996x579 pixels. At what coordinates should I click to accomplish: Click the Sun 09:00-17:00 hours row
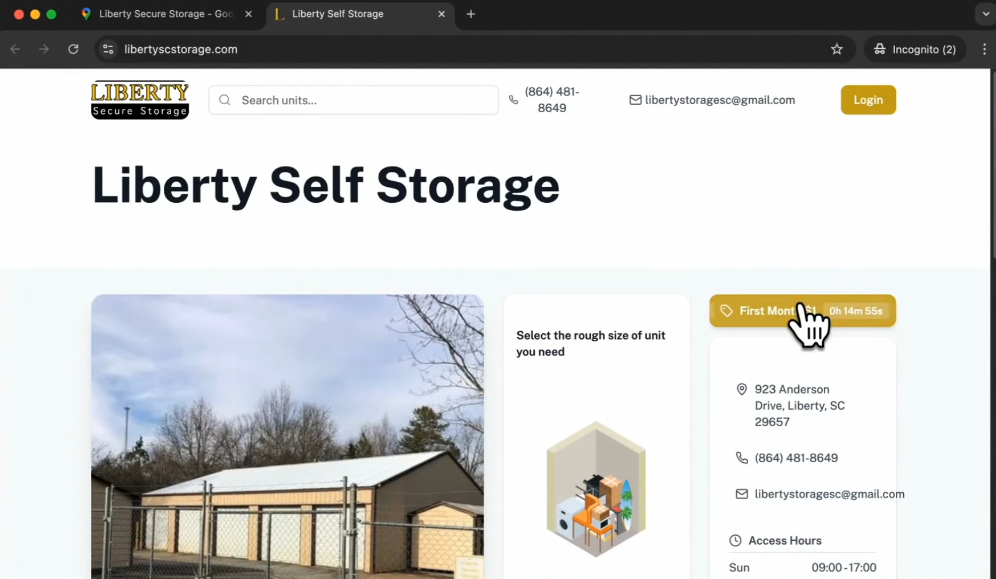[802, 568]
